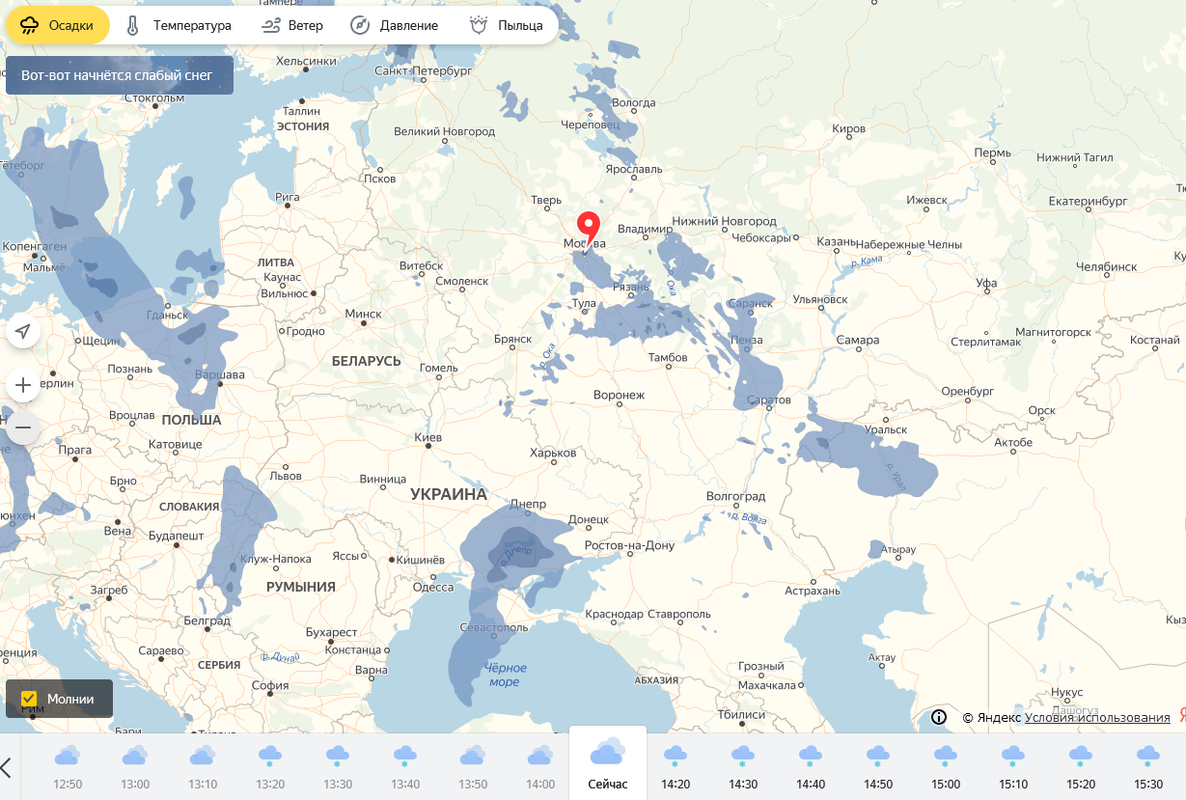Click the Волгоград city label
Viewport: 1186px width, 800px height.
point(735,496)
